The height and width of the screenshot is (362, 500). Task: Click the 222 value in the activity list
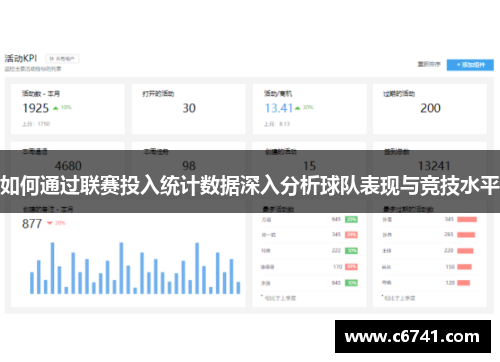click(336, 250)
